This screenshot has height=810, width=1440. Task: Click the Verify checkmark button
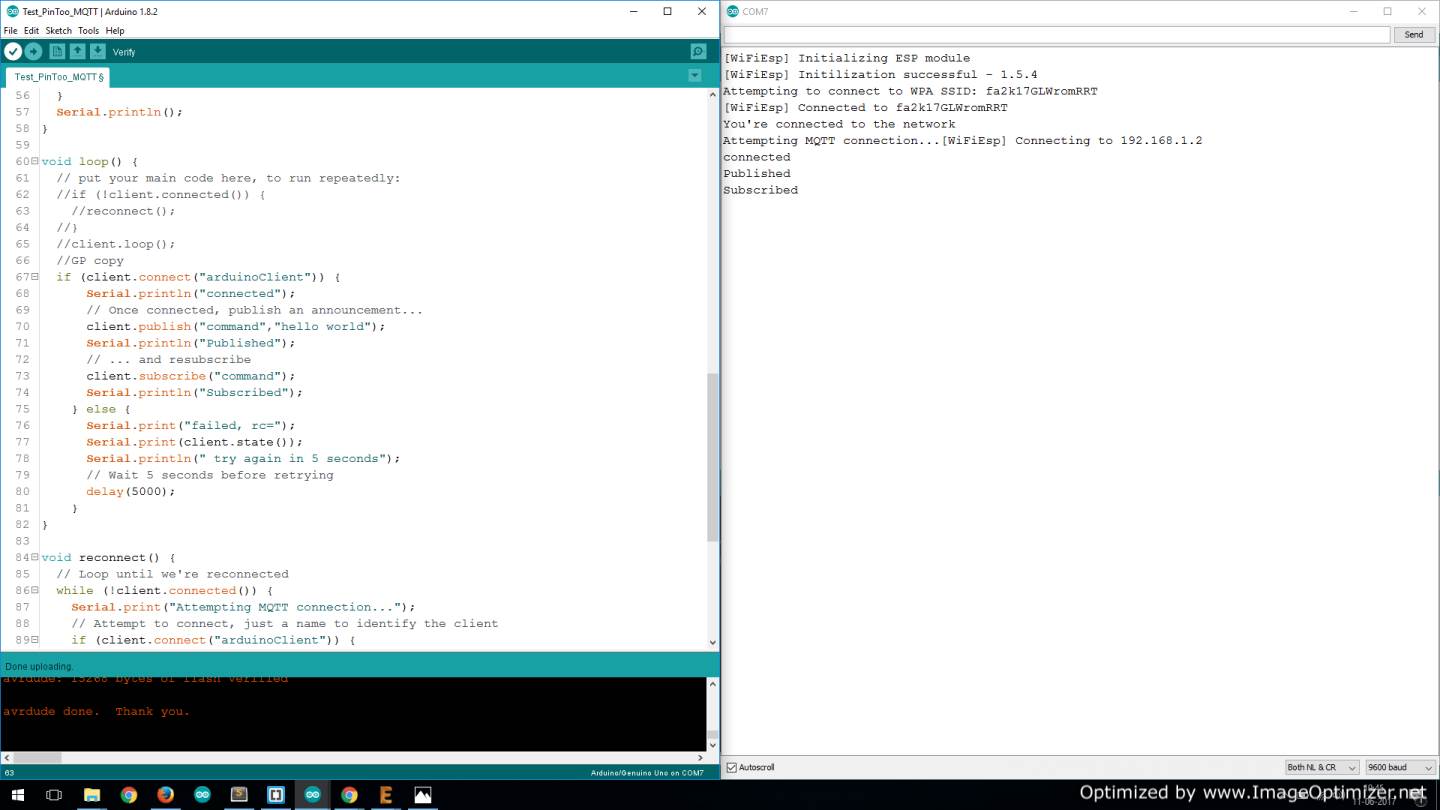point(13,51)
